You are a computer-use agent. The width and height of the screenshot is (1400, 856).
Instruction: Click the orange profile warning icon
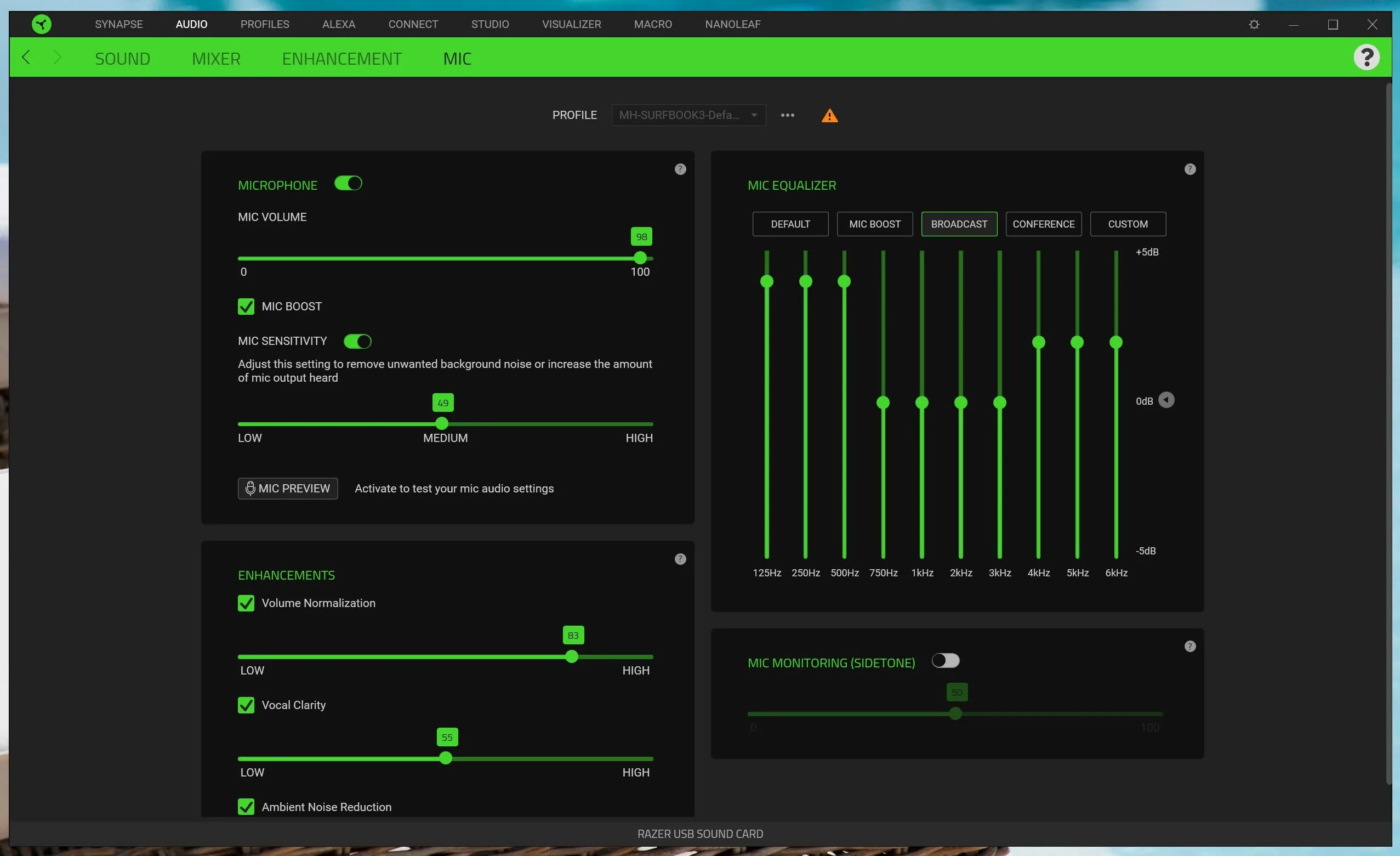[x=829, y=116]
